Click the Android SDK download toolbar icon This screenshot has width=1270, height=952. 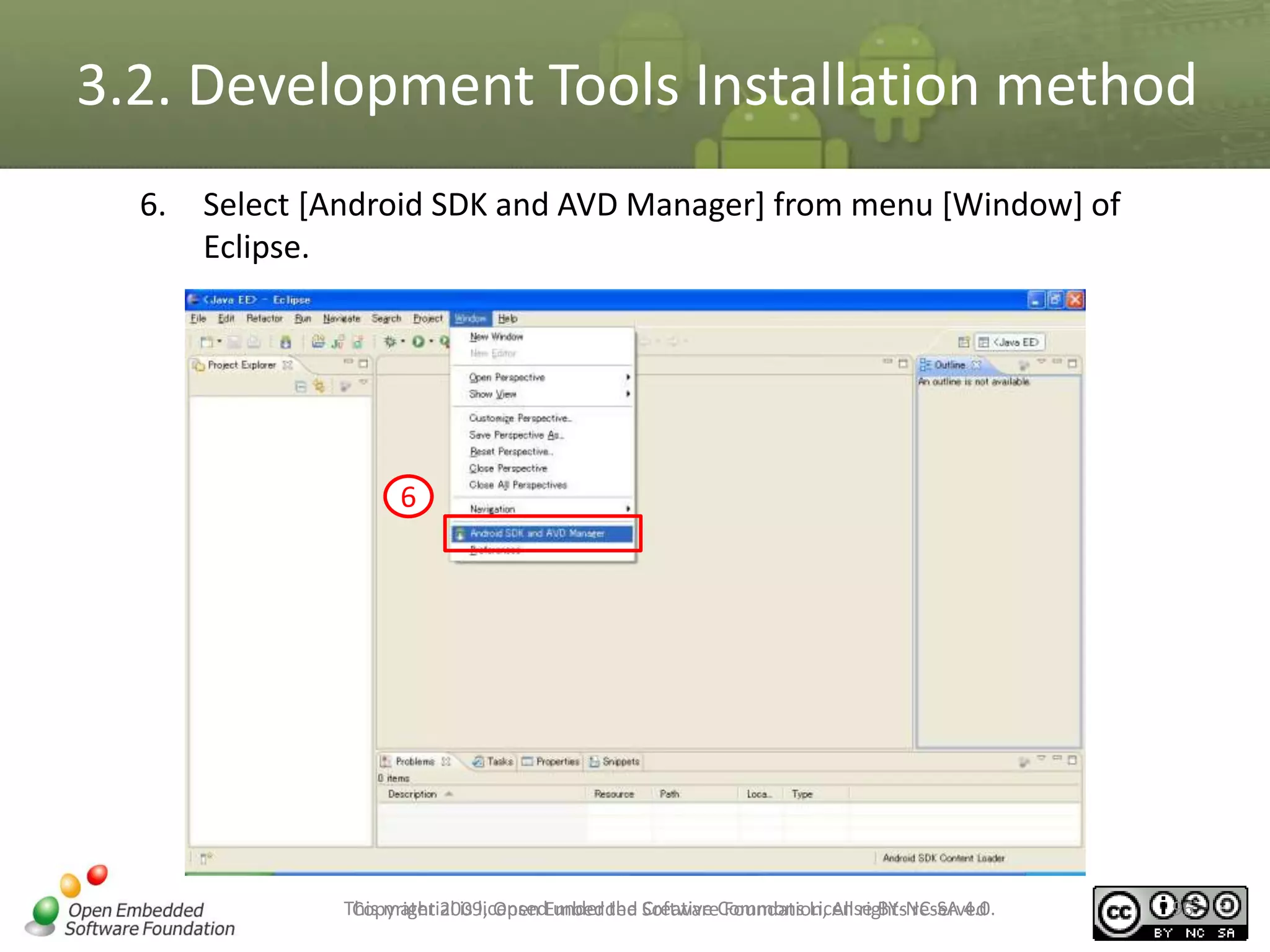pyautogui.click(x=285, y=342)
